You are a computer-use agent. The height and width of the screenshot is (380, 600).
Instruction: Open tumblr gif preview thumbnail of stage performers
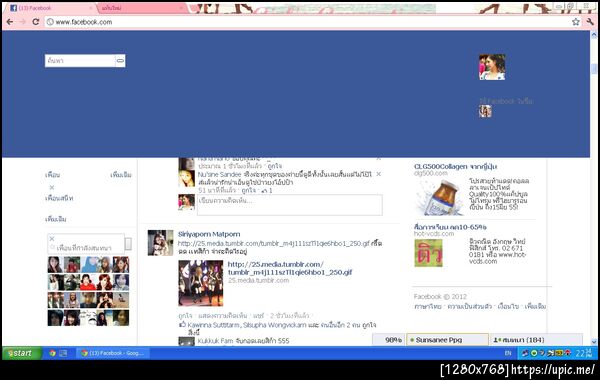click(x=201, y=283)
